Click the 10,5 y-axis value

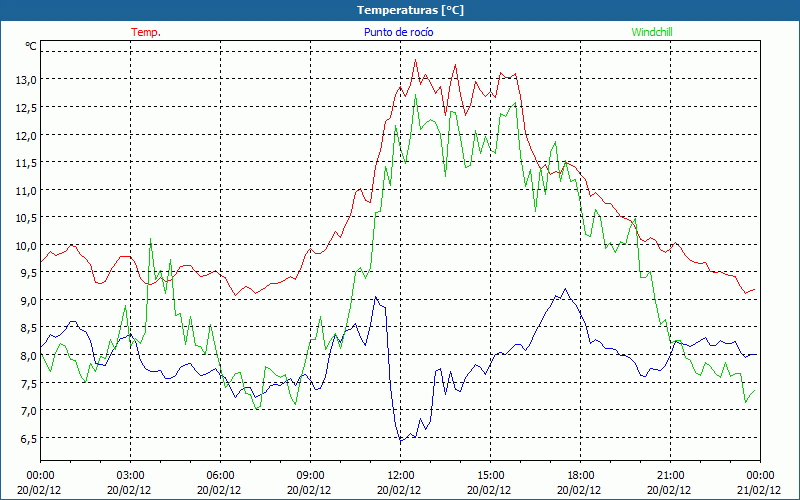(x=26, y=218)
